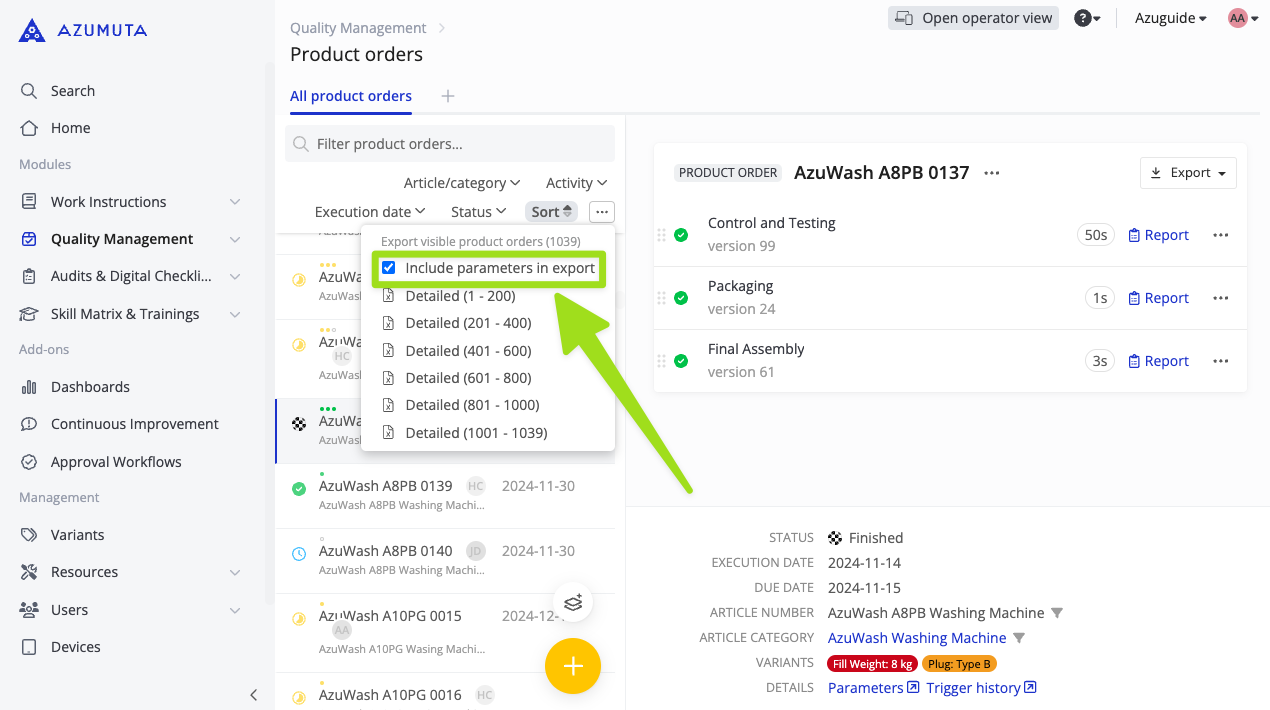Click the drag handle beside Final Assembly
This screenshot has height=710, width=1270.
(661, 361)
